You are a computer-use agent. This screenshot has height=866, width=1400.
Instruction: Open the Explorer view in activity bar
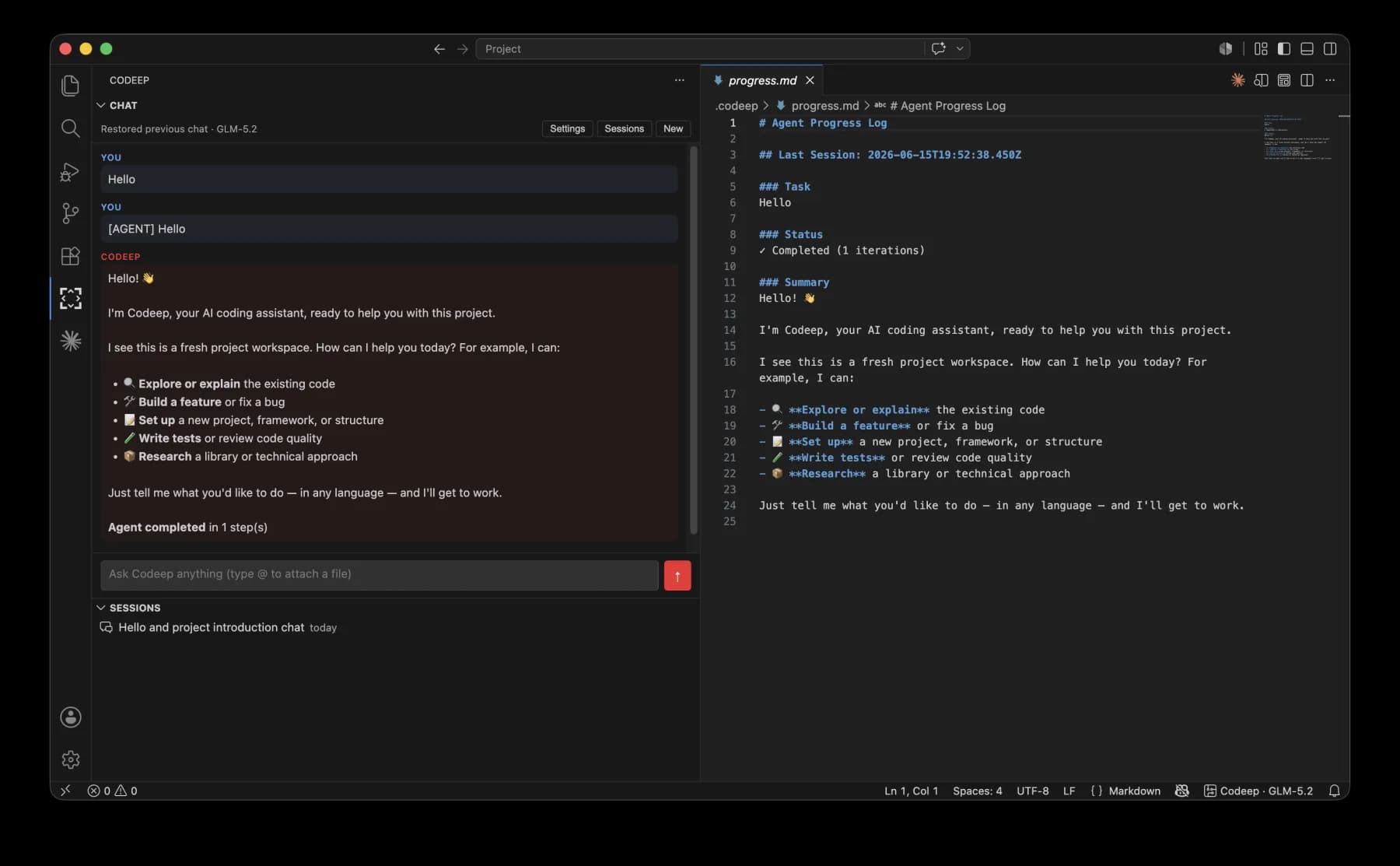(x=70, y=86)
